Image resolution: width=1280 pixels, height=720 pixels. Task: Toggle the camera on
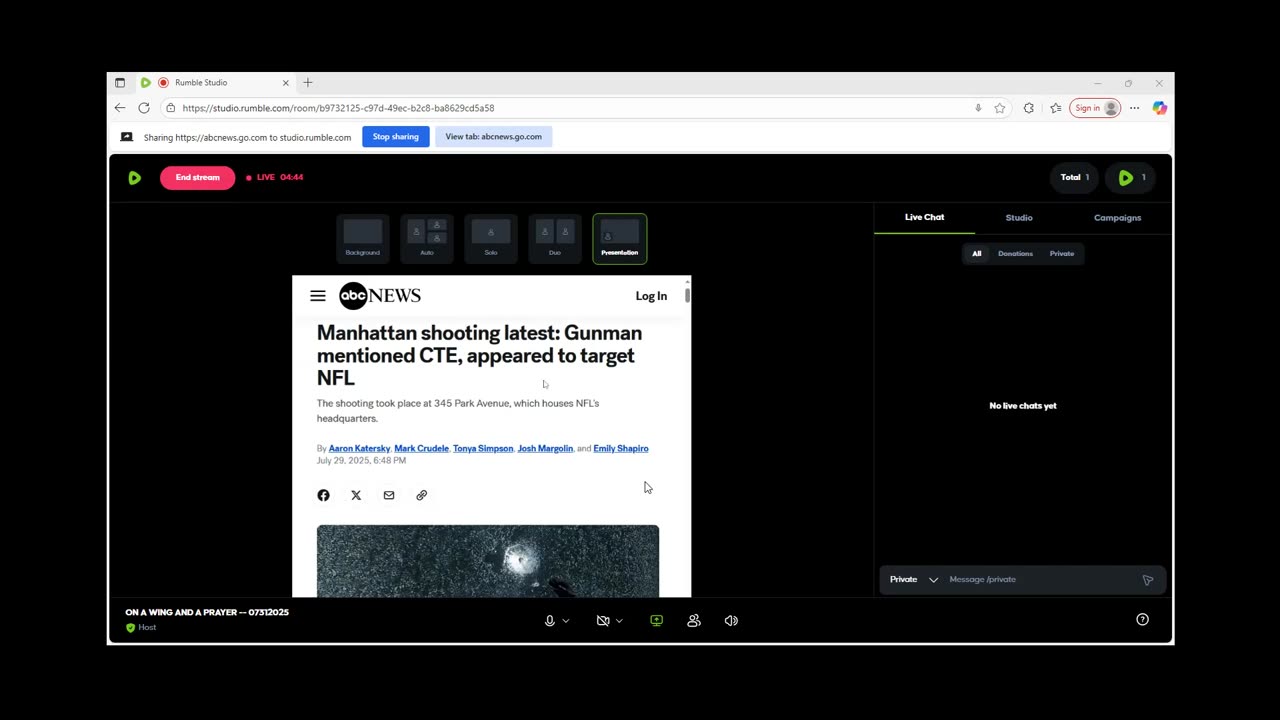(x=603, y=621)
